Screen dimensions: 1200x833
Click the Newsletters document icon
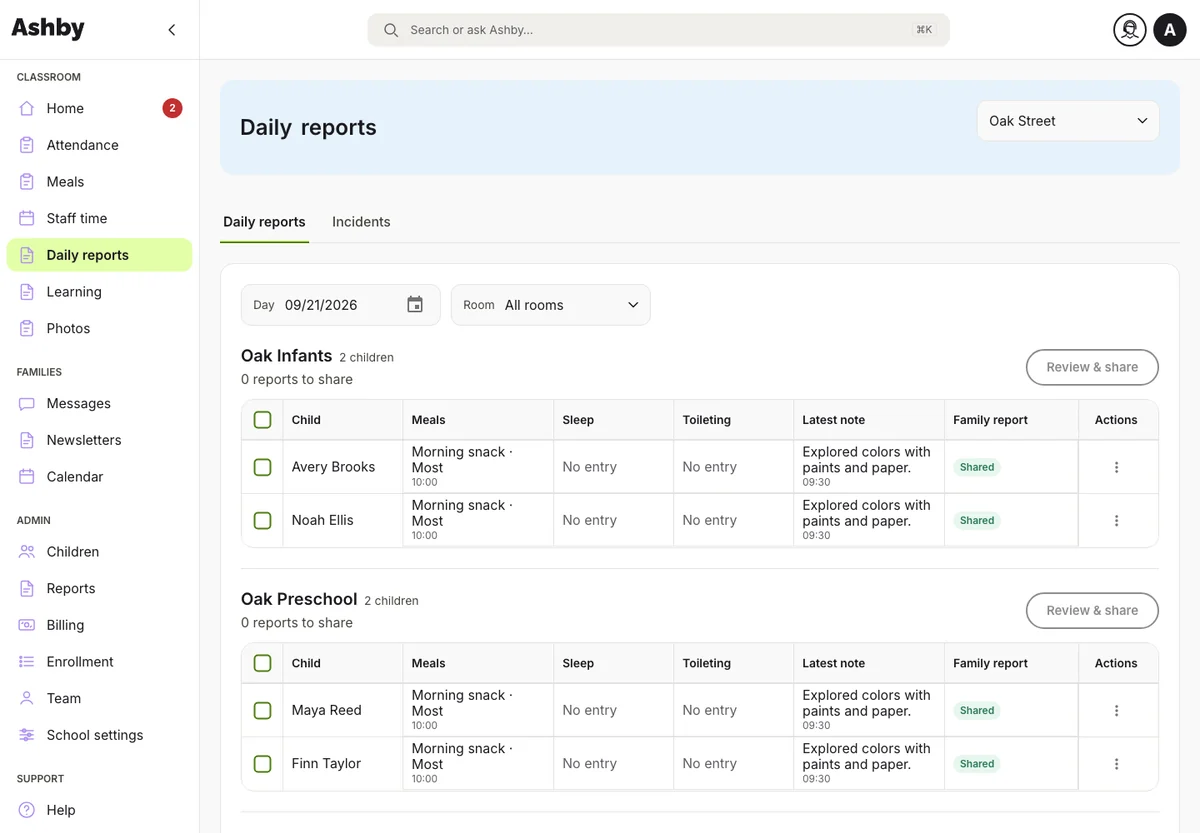point(27,440)
